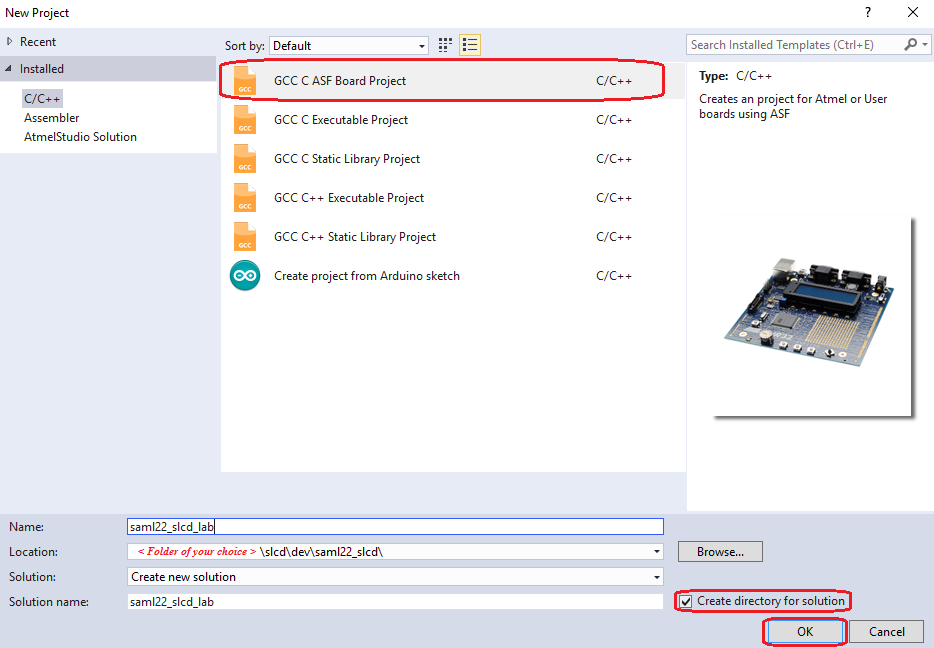Screen dimensions: 934x648
Task: Open the Location dropdown list
Action: [x=656, y=552]
